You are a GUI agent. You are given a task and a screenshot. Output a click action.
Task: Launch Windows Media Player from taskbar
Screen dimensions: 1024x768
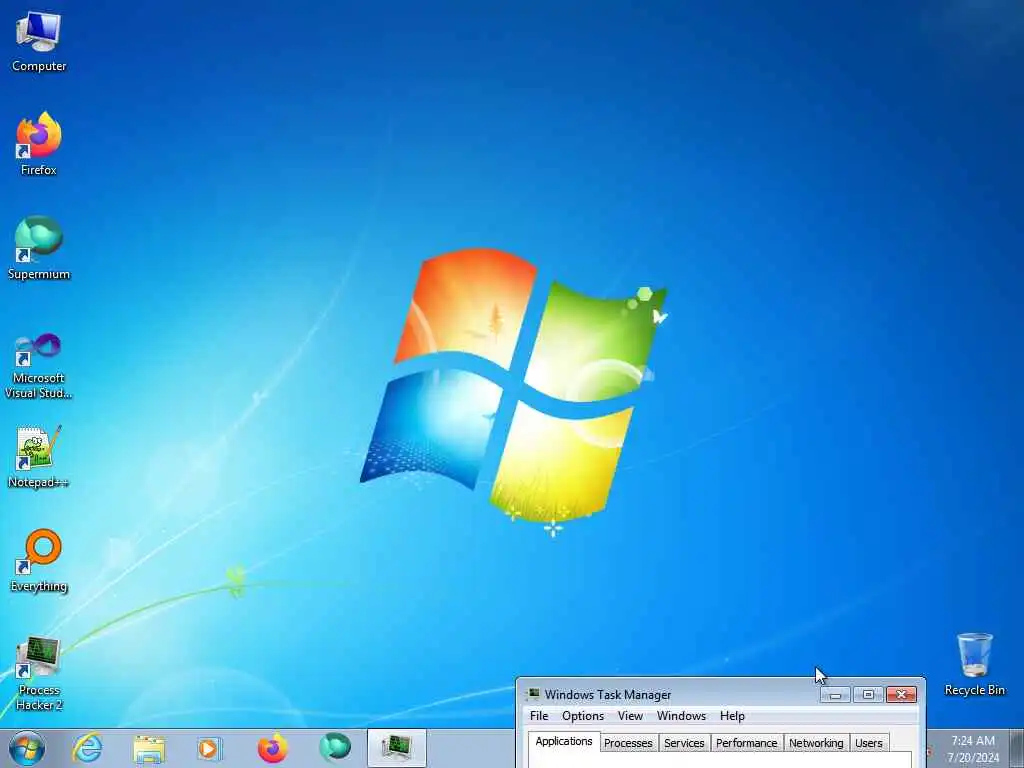click(209, 748)
